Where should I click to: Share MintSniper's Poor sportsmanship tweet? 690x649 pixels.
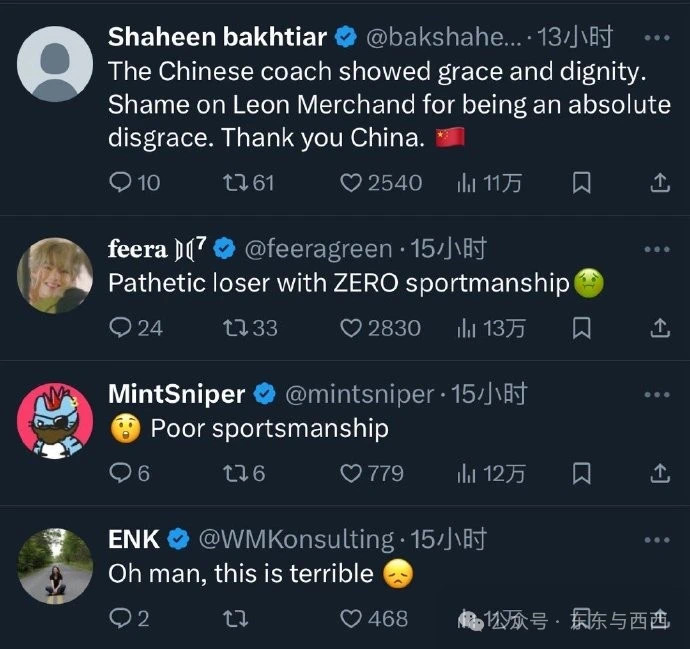[659, 473]
